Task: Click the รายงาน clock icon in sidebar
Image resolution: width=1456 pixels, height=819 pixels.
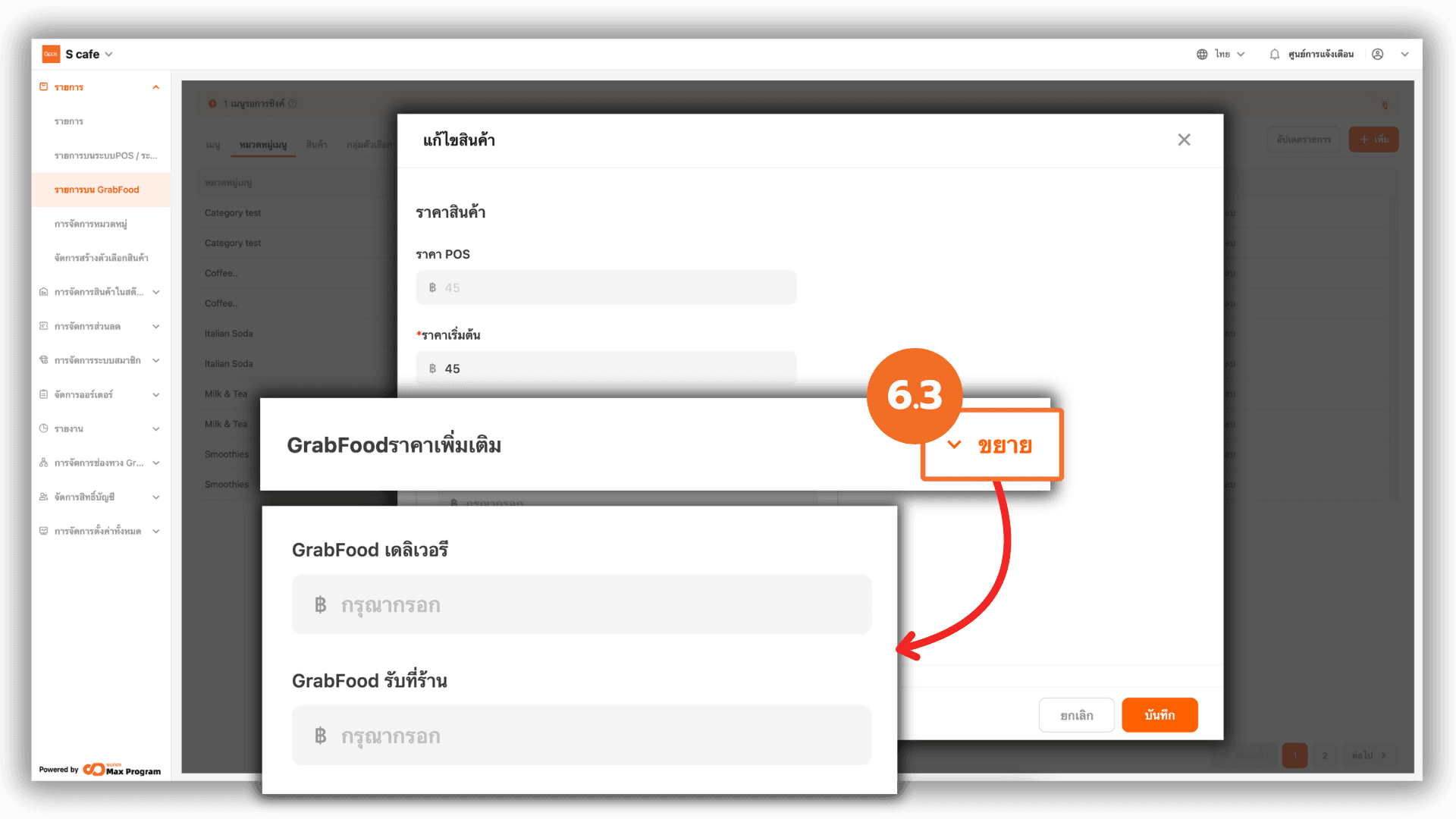Action: click(44, 428)
